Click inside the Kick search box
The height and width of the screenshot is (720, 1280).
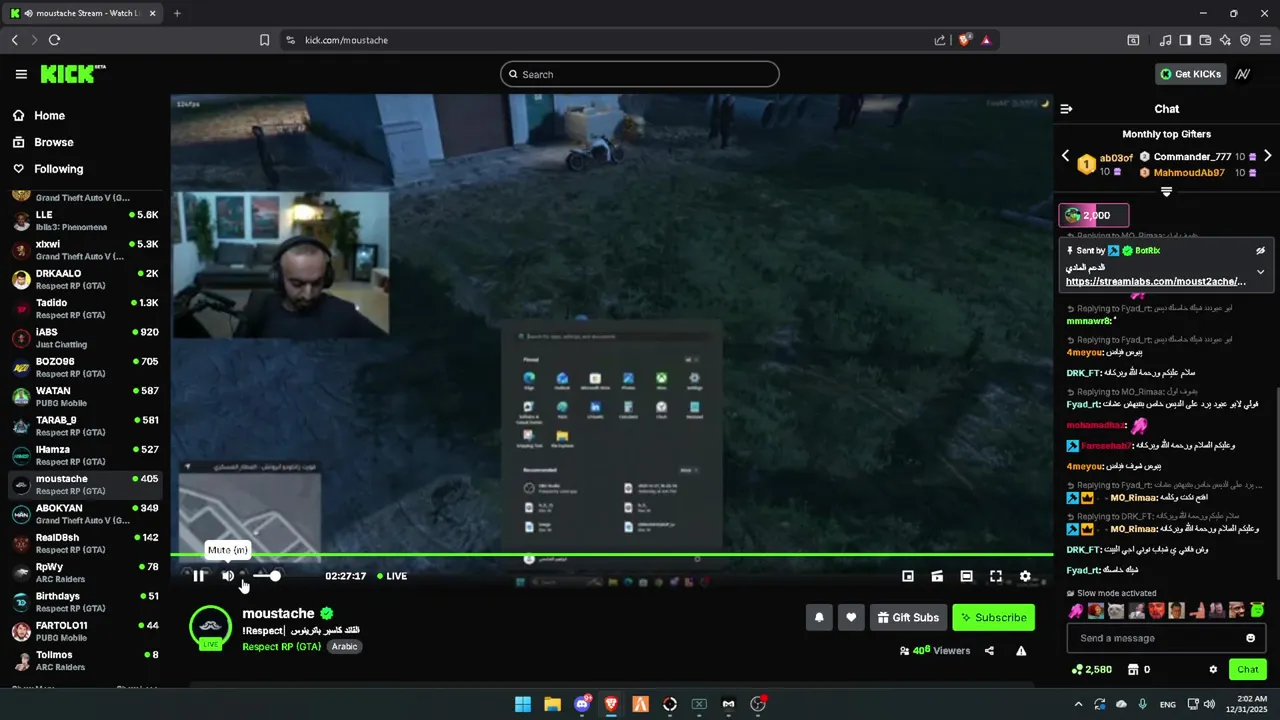click(x=640, y=74)
